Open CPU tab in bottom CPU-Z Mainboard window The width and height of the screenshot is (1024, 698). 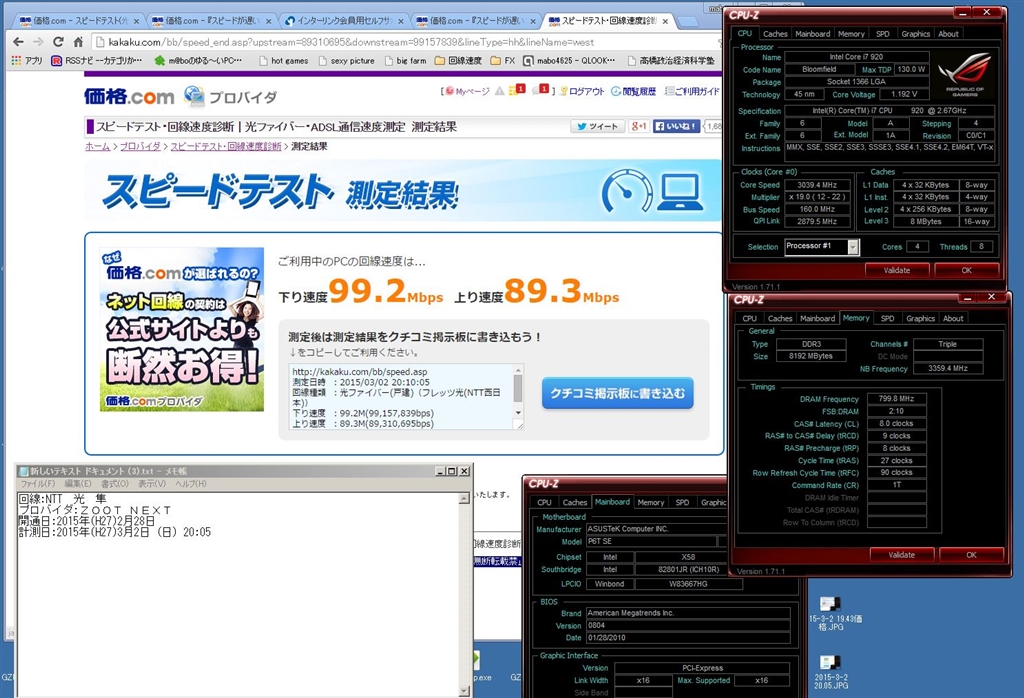[x=544, y=503]
